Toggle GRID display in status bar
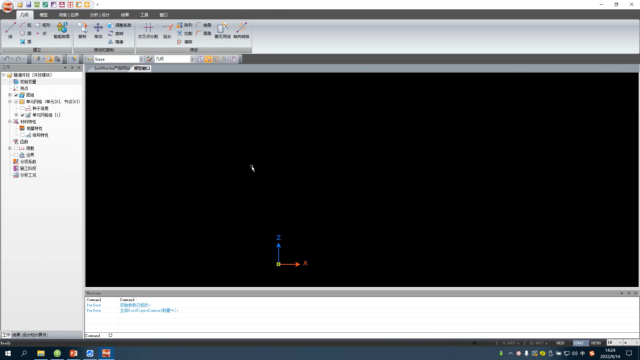This screenshot has width=640, height=360. [560, 343]
